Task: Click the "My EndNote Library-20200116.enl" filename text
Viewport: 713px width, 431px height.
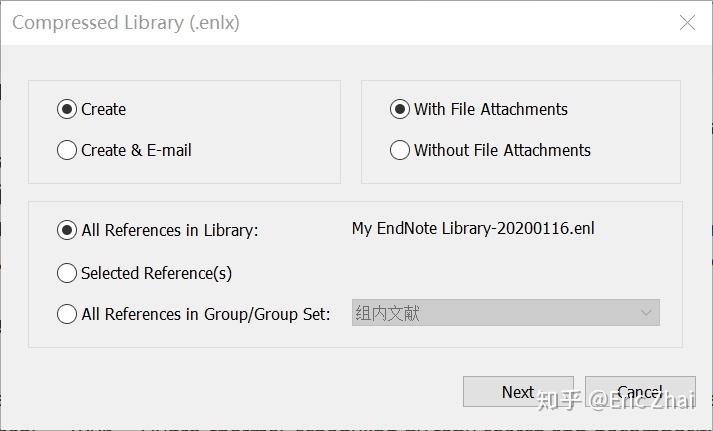Action: coord(473,229)
